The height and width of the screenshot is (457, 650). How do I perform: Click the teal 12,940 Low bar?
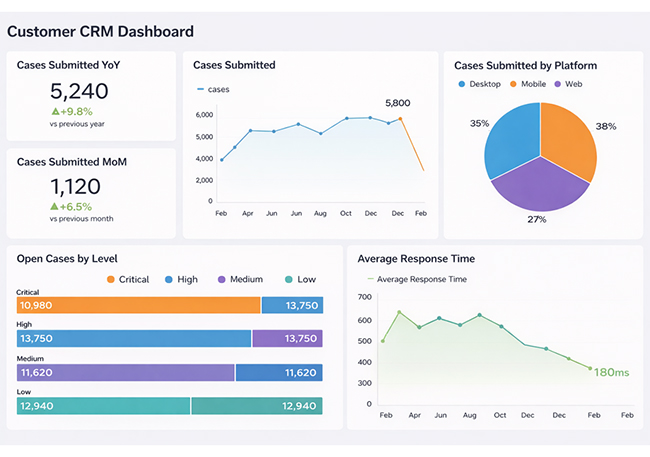(x=103, y=406)
